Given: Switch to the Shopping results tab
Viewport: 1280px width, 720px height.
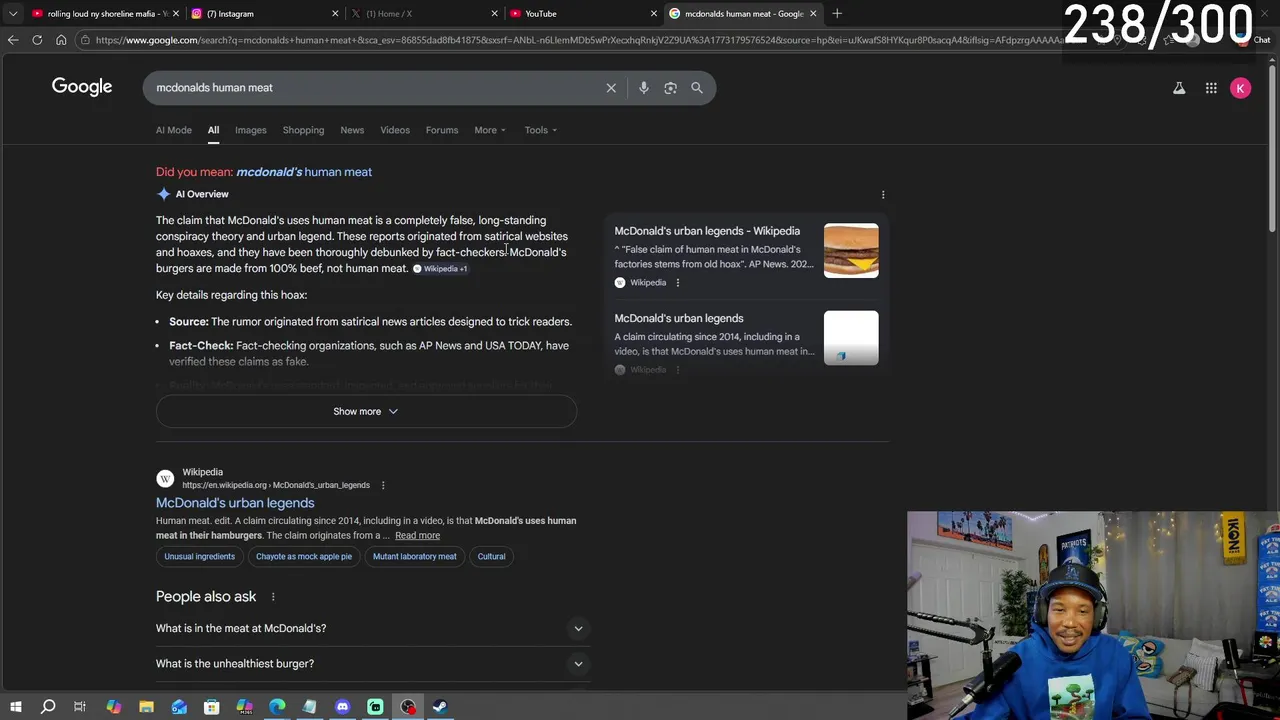Looking at the screenshot, I should click(303, 130).
